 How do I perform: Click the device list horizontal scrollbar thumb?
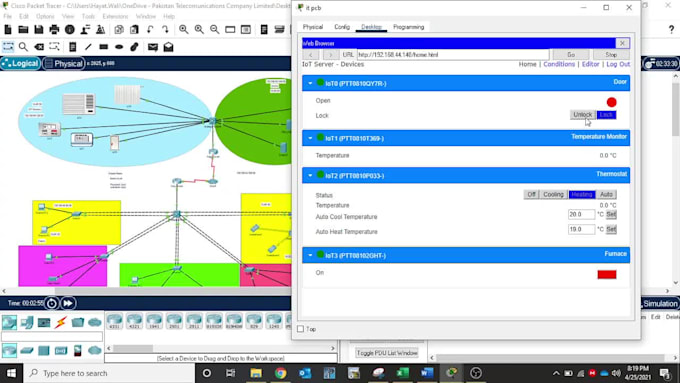click(133, 348)
